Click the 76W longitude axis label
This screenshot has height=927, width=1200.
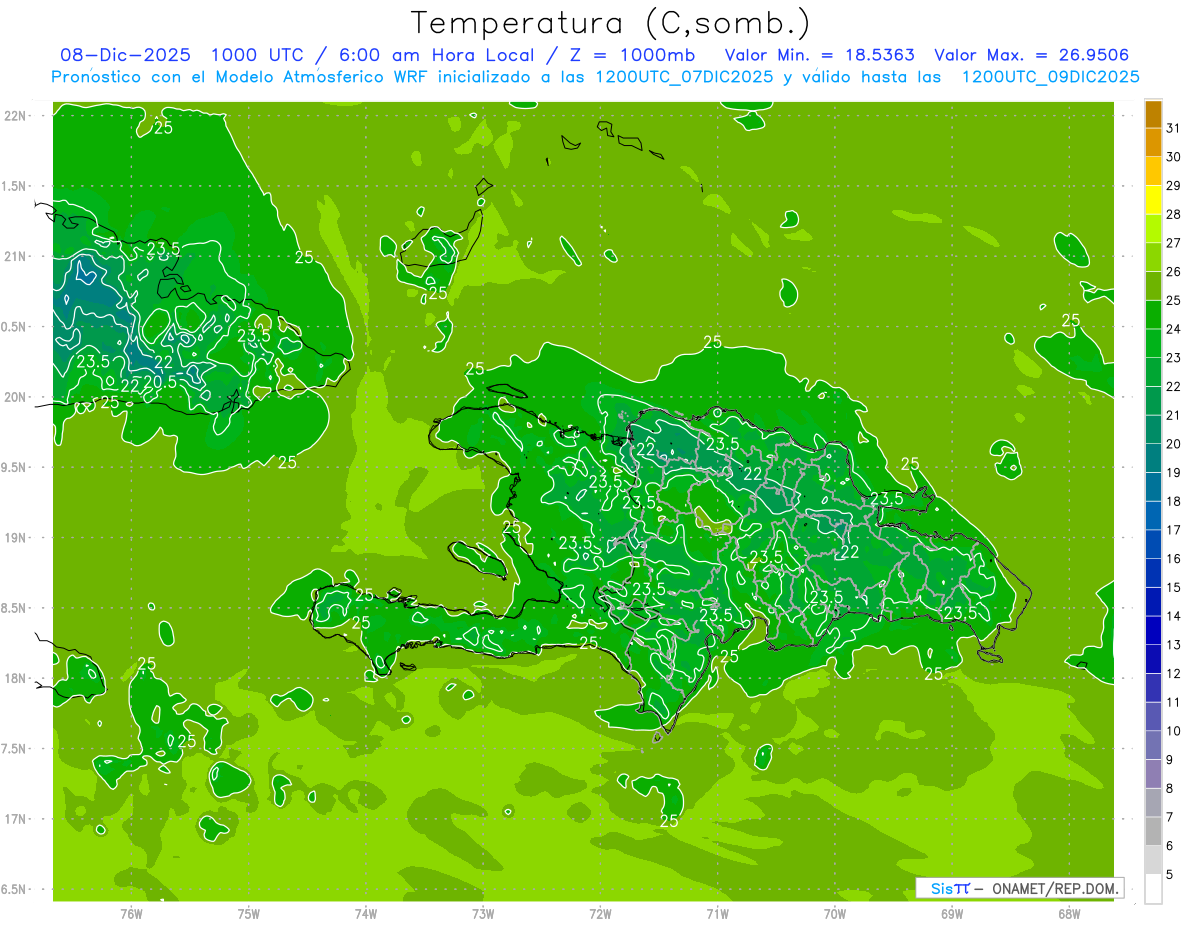pos(131,913)
